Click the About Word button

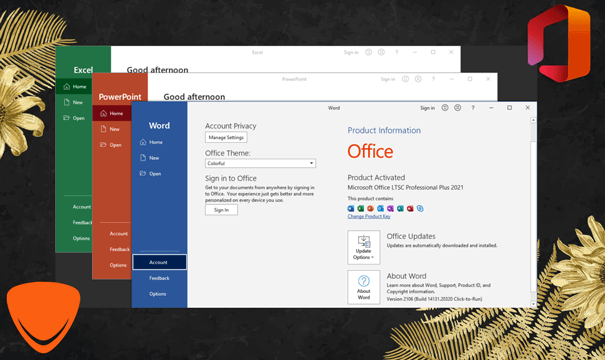(363, 287)
